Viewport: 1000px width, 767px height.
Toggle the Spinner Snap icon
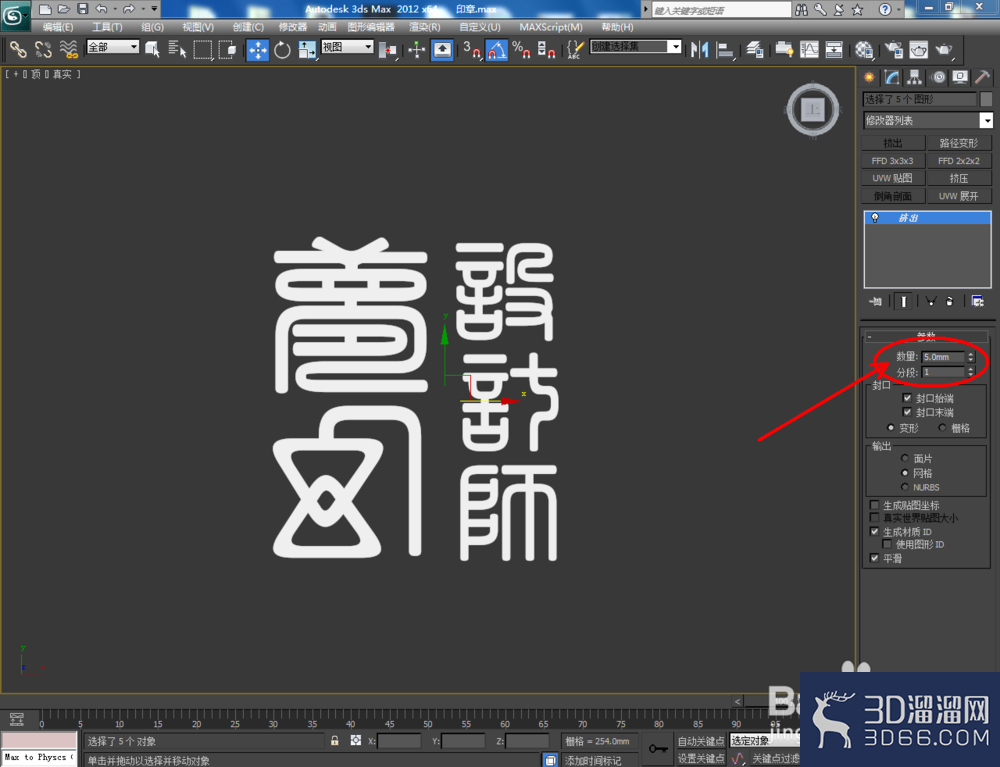[546, 50]
